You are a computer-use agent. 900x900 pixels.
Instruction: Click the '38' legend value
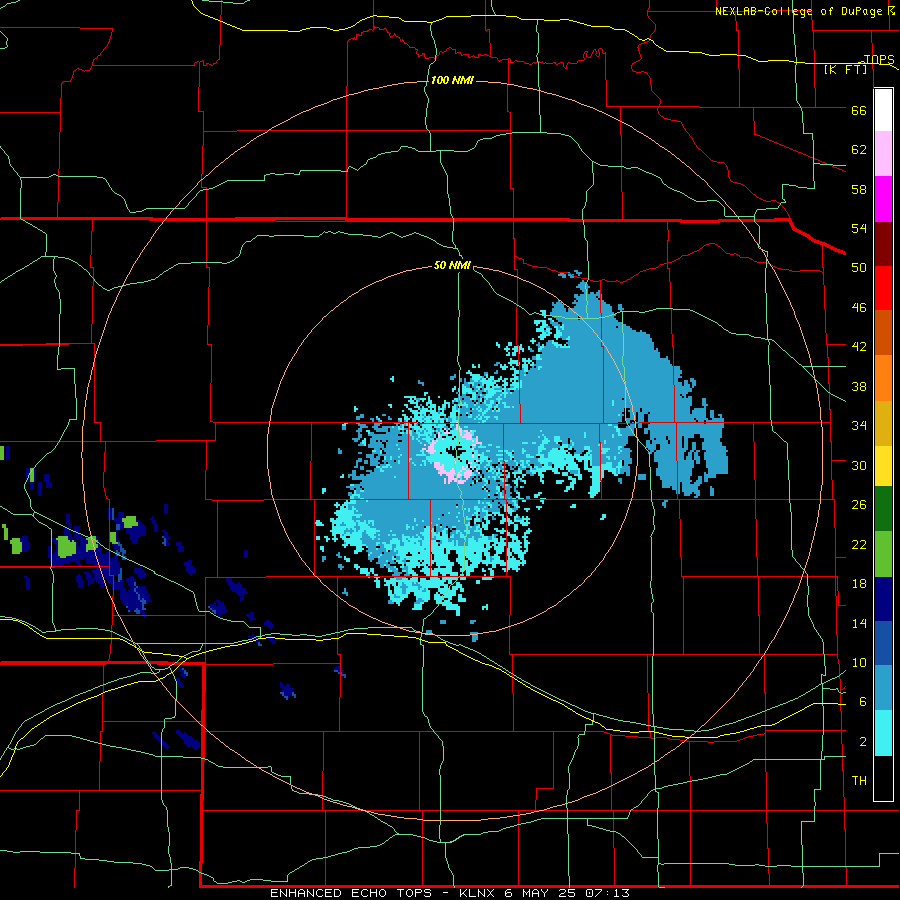point(859,386)
